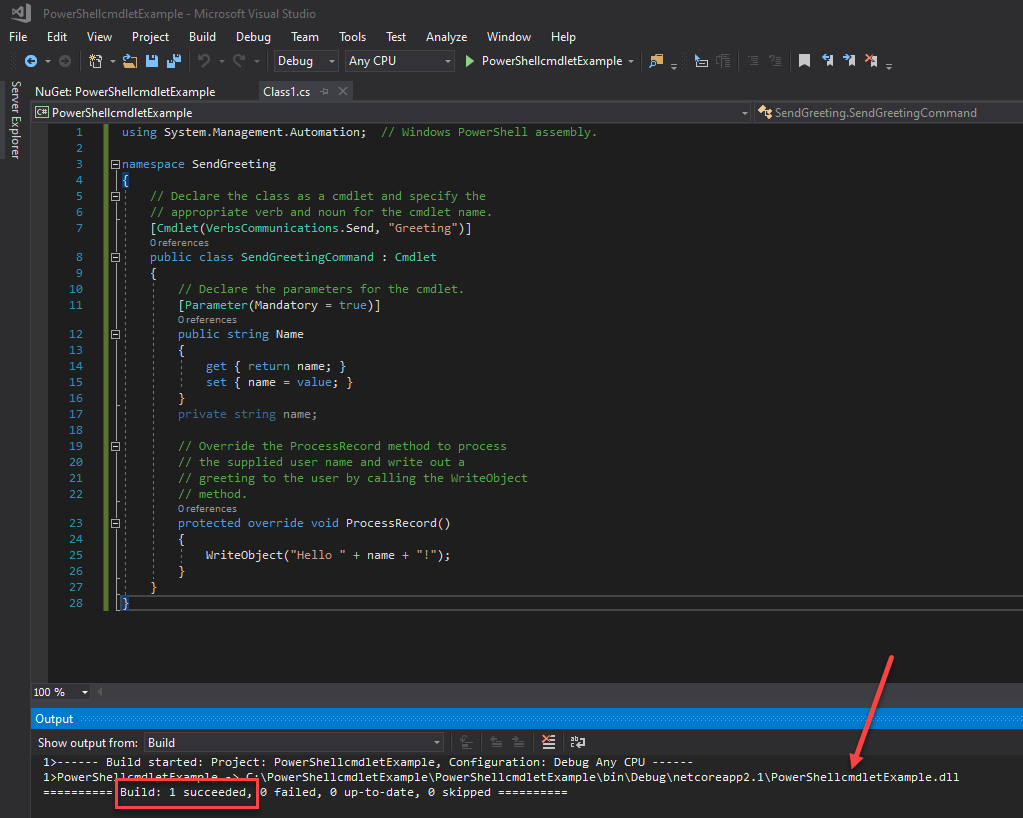The height and width of the screenshot is (818, 1023).
Task: Open the Debug menu
Action: [x=253, y=37]
